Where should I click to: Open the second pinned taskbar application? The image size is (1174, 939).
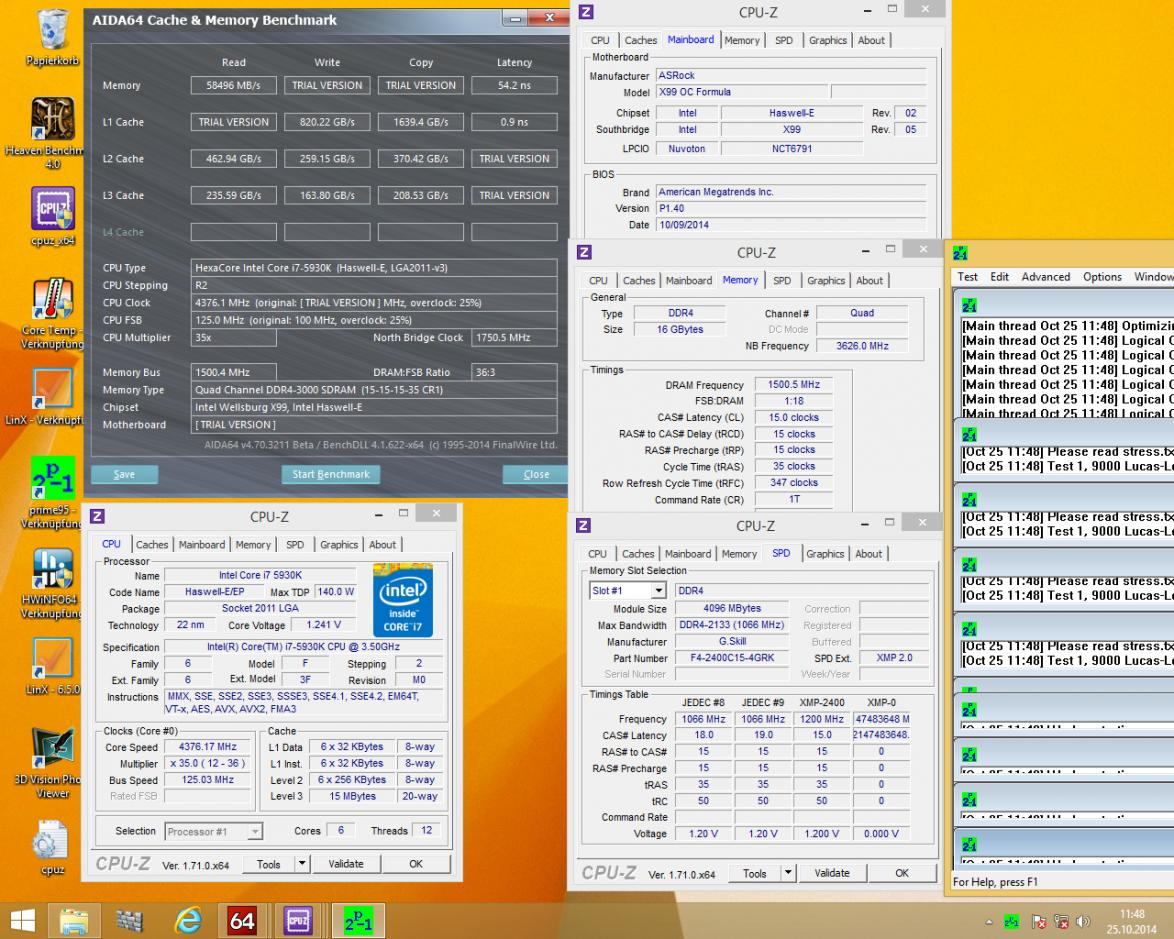coord(130,921)
